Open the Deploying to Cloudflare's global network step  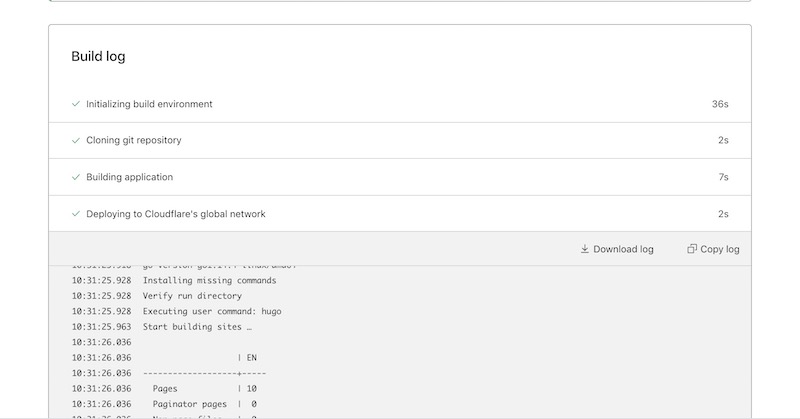click(x=399, y=214)
